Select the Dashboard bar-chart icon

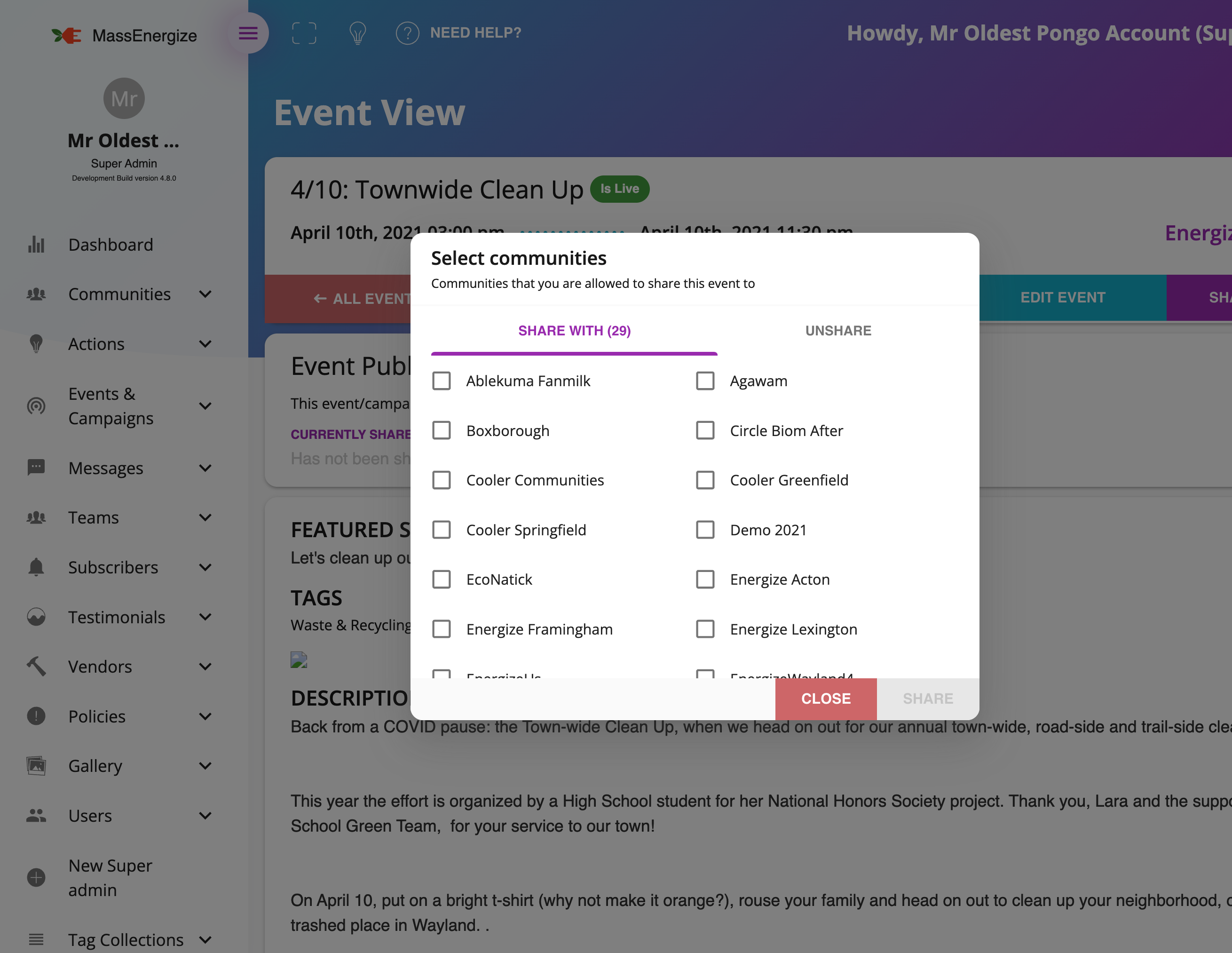(36, 244)
